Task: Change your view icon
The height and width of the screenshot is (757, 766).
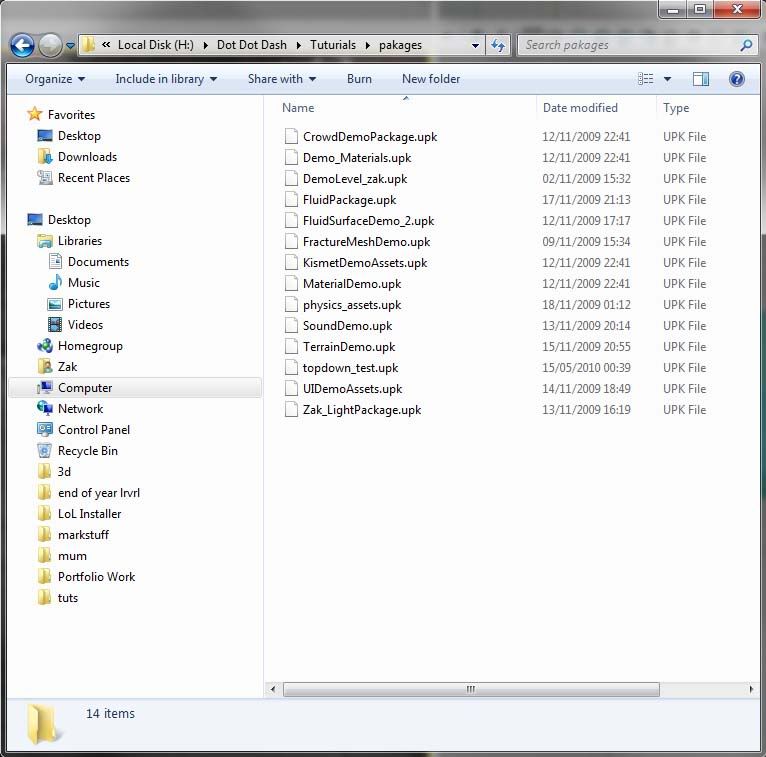Action: 645,79
